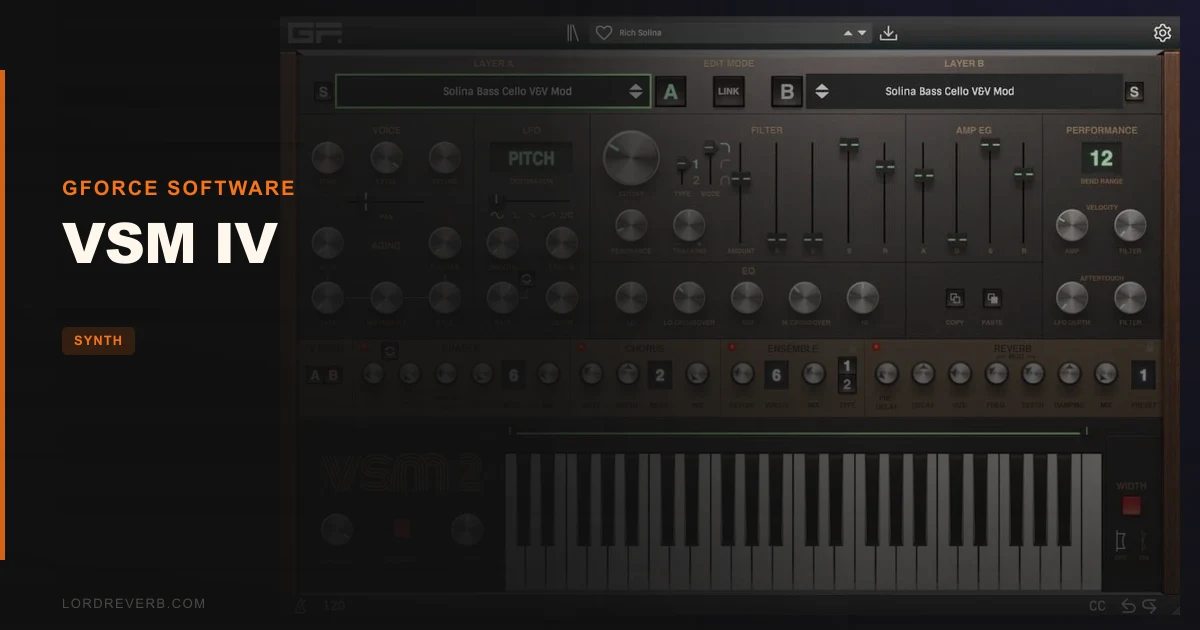
Task: Toggle the LINK edit mode button
Action: (729, 91)
